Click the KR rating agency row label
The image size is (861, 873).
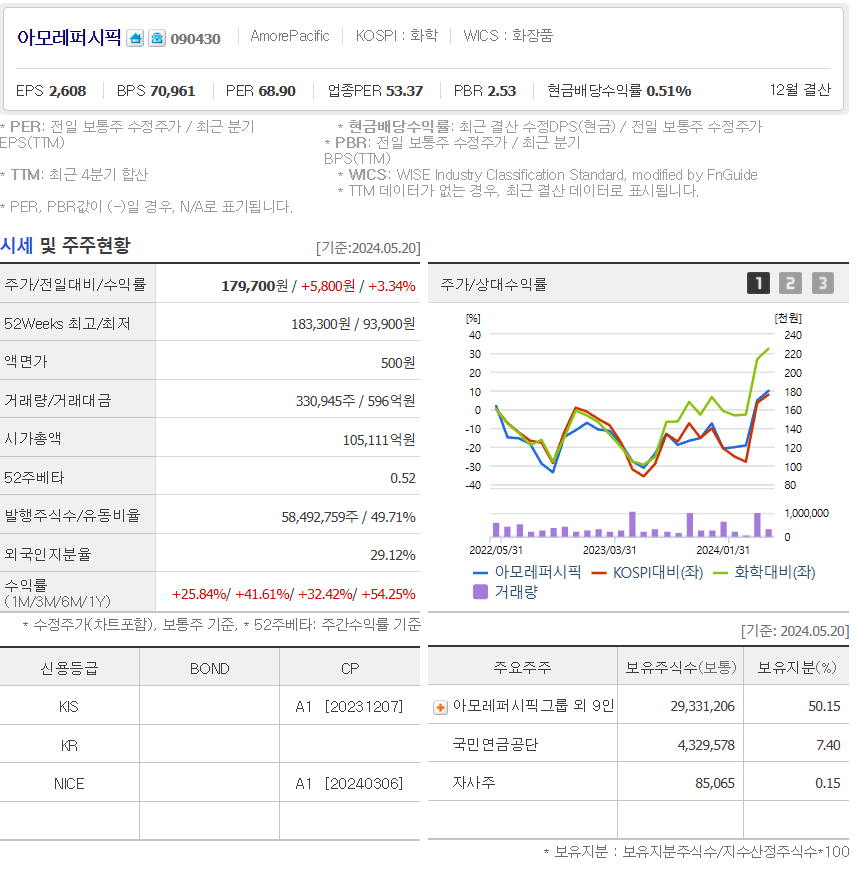pos(69,745)
